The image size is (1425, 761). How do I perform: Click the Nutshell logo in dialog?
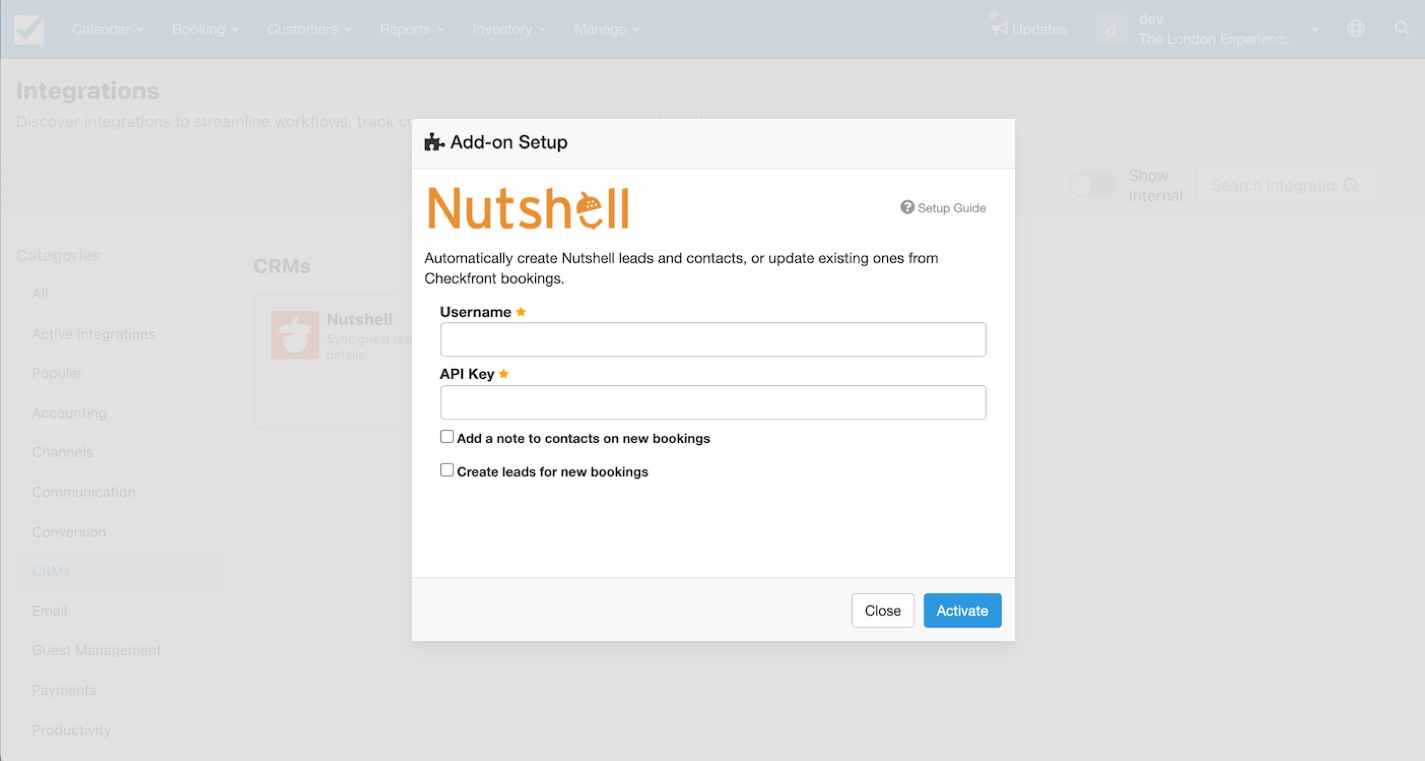pyautogui.click(x=528, y=208)
